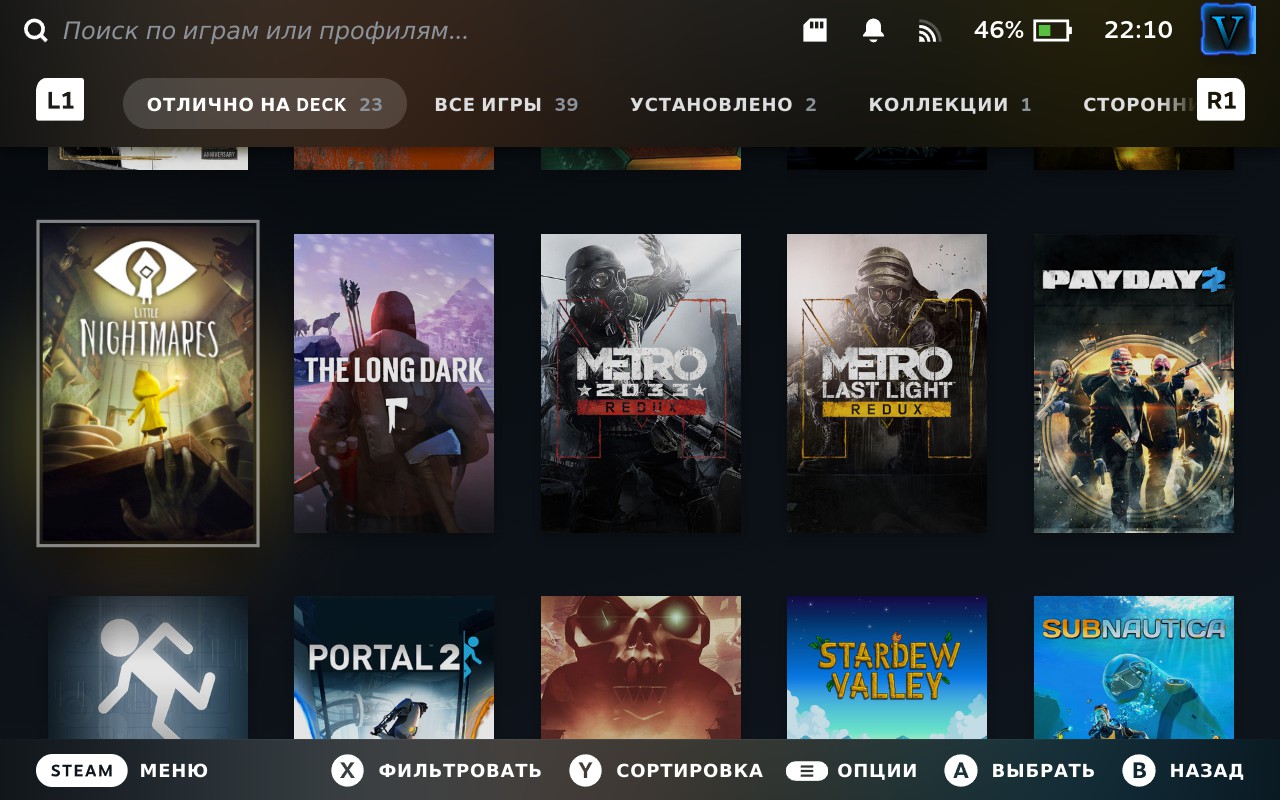Viewport: 1280px width, 800px height.
Task: Switch to the ВСЕ ИГРЫ tab
Action: [x=507, y=104]
